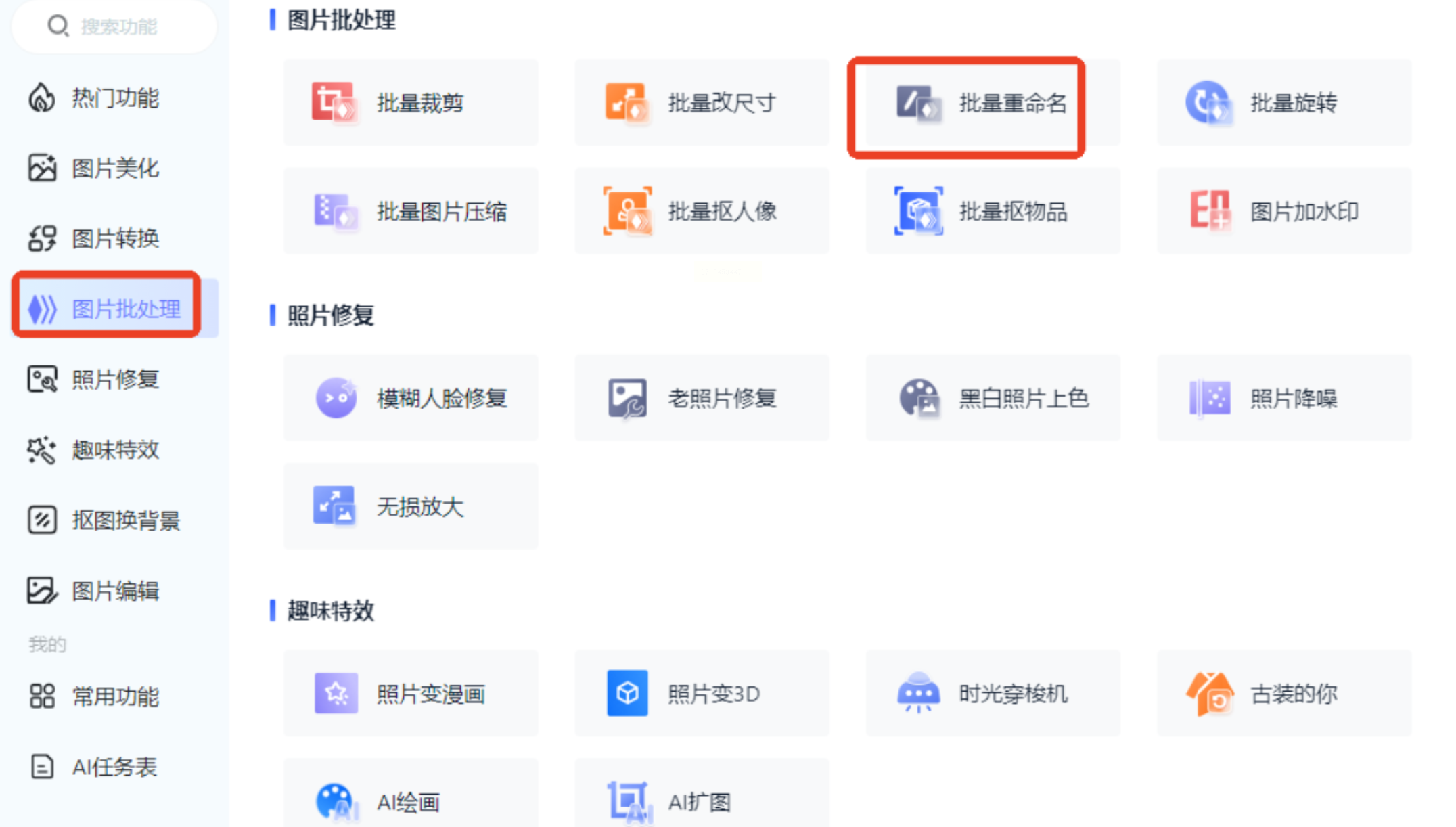Click the batch crop (批量裁剪) icon
The height and width of the screenshot is (827, 1456).
point(334,103)
